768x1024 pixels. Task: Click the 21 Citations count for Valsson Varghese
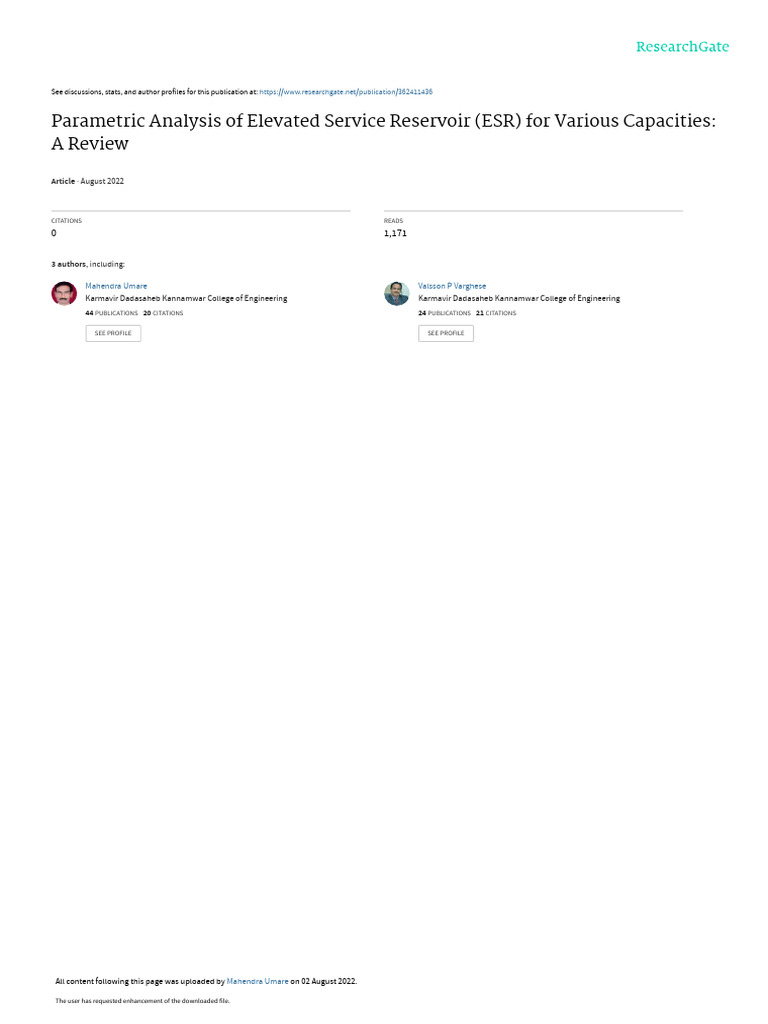(x=496, y=313)
